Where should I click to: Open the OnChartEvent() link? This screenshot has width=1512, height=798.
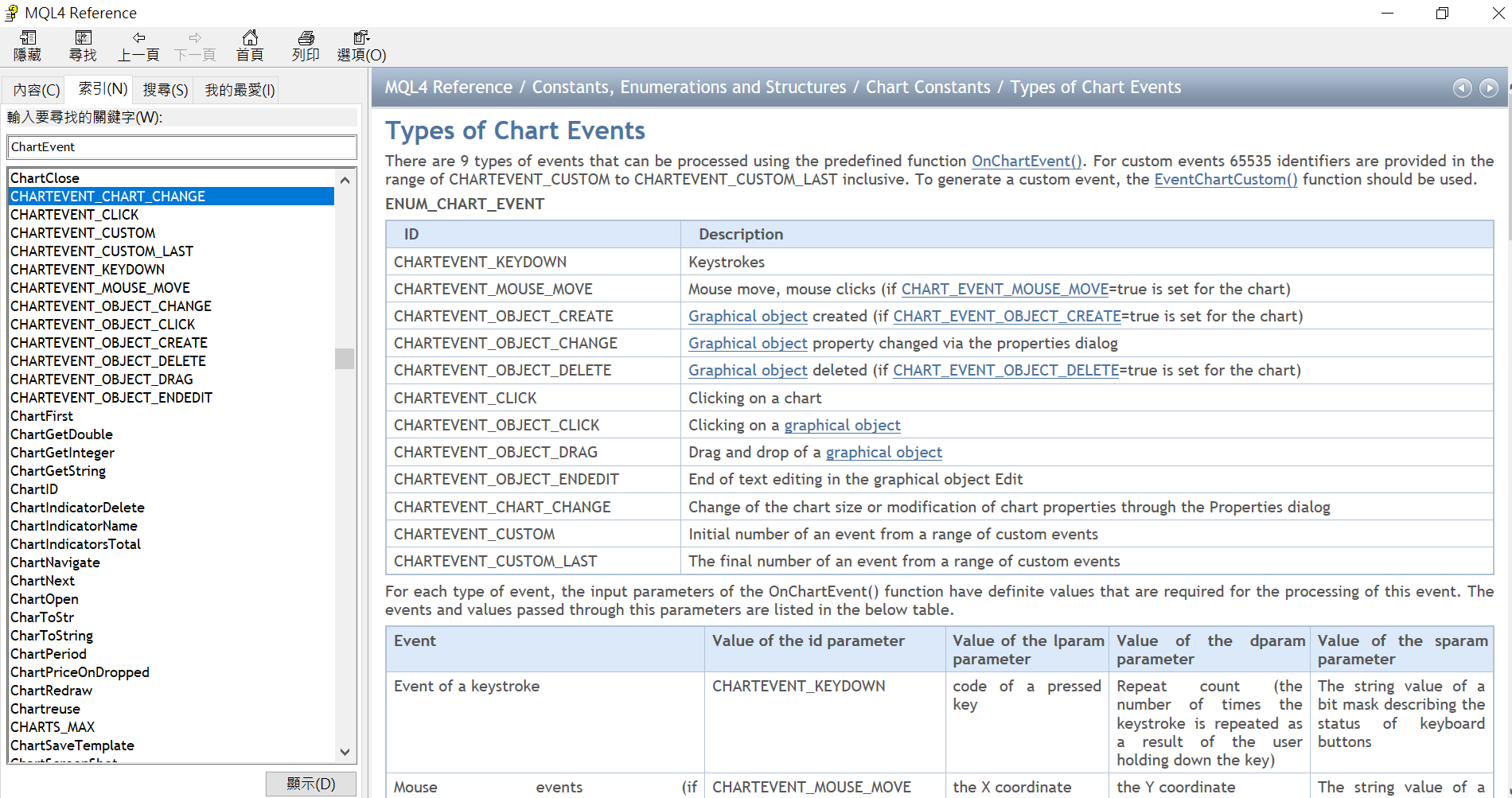click(x=1027, y=161)
